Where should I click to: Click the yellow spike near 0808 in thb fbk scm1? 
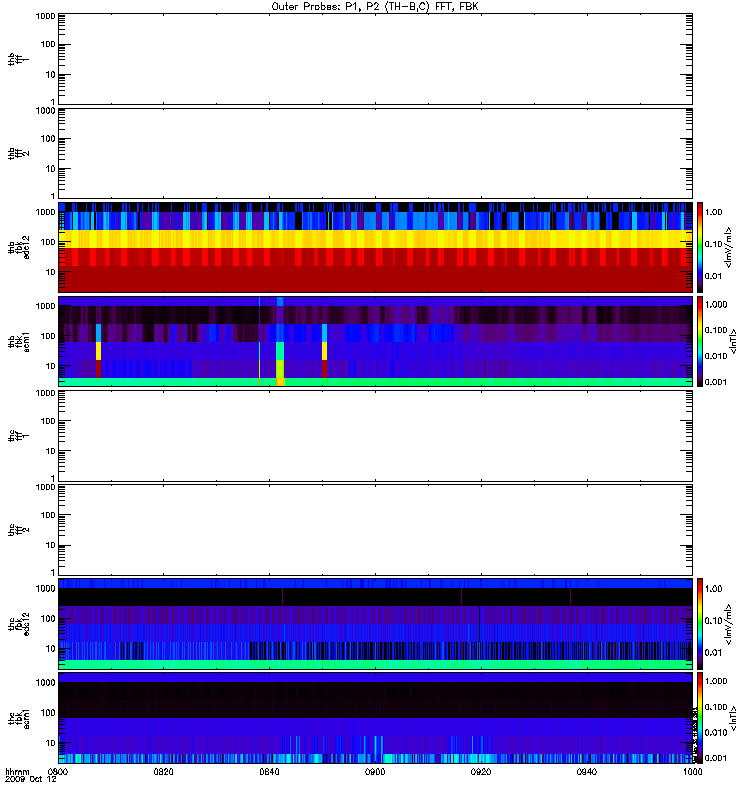click(98, 351)
